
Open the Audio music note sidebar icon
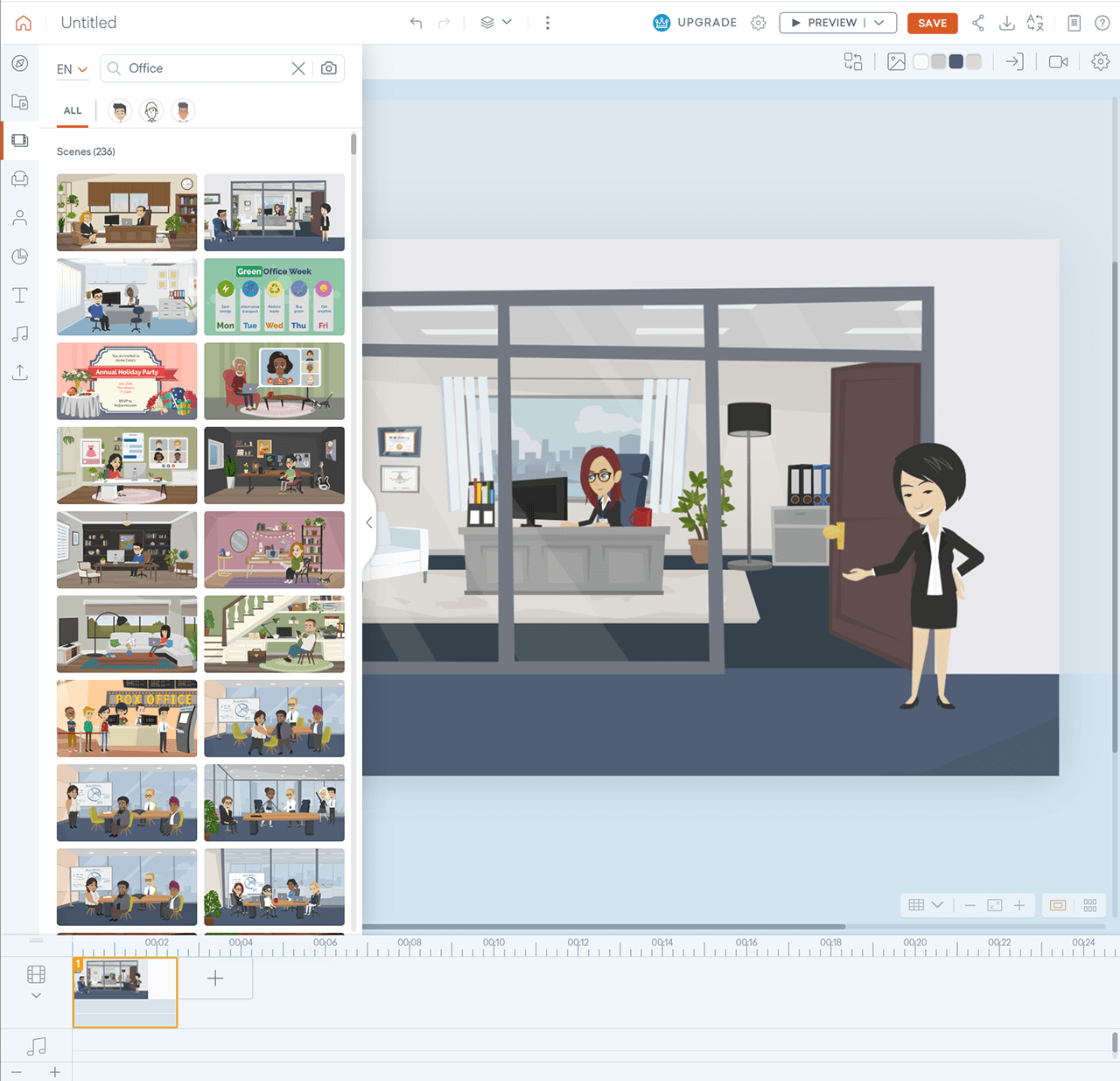click(x=20, y=333)
